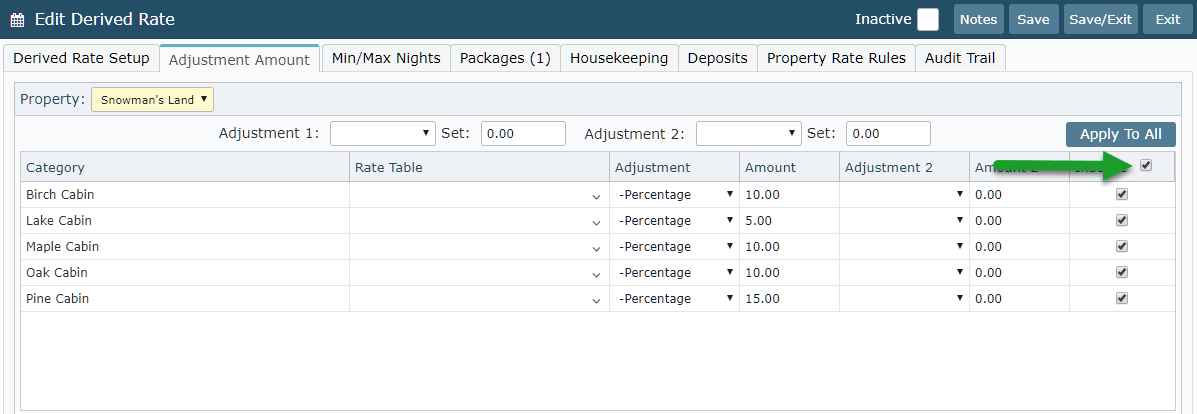Open the Min/Max Nights tab
Image resolution: width=1197 pixels, height=414 pixels.
386,58
